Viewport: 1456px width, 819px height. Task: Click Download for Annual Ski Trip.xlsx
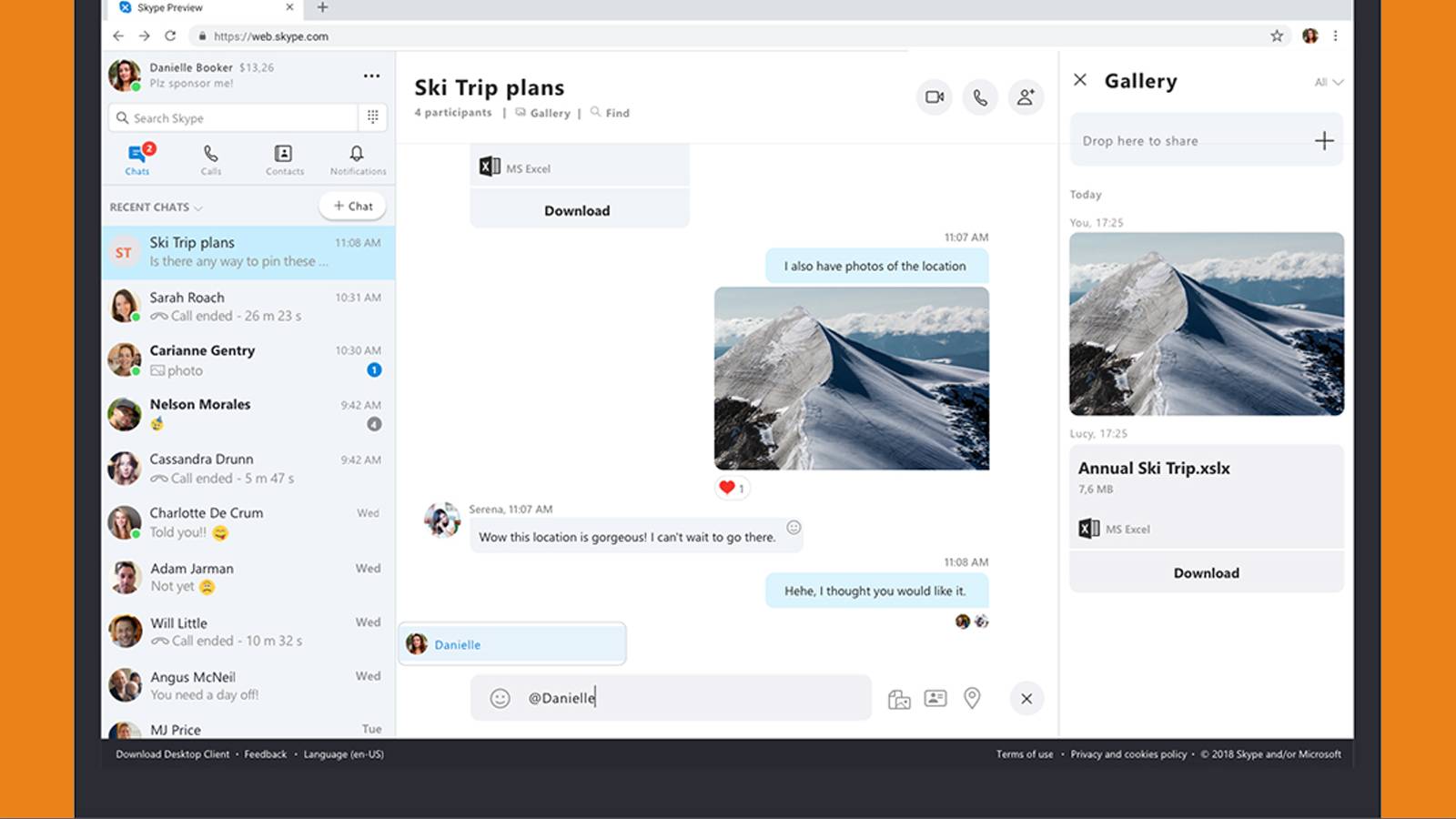click(1206, 572)
